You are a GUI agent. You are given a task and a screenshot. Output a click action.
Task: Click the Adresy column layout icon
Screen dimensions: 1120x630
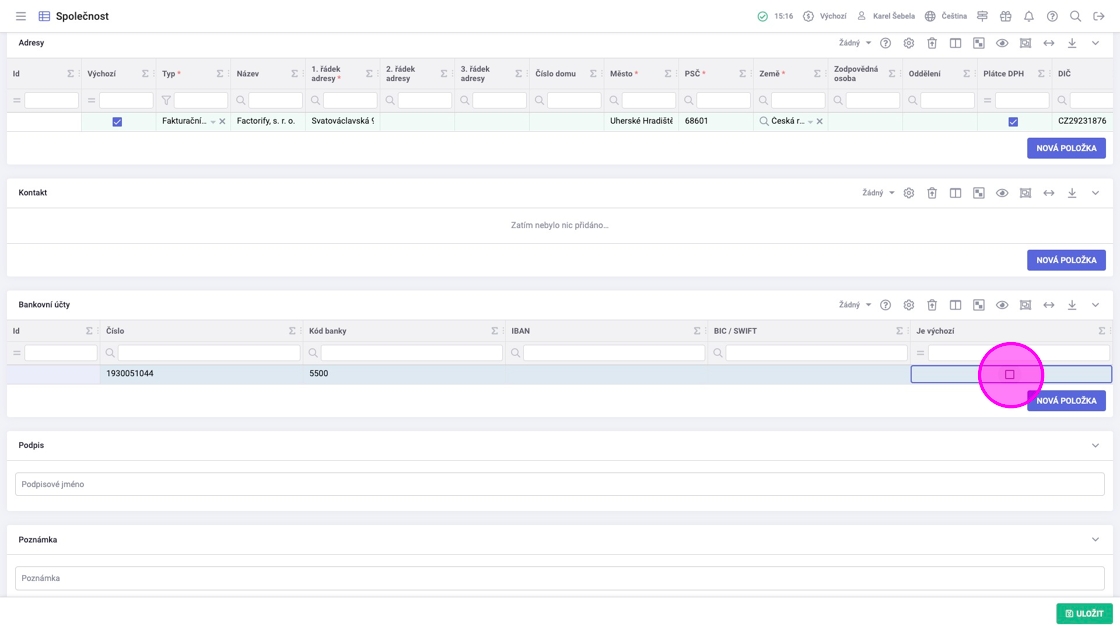pyautogui.click(x=955, y=44)
